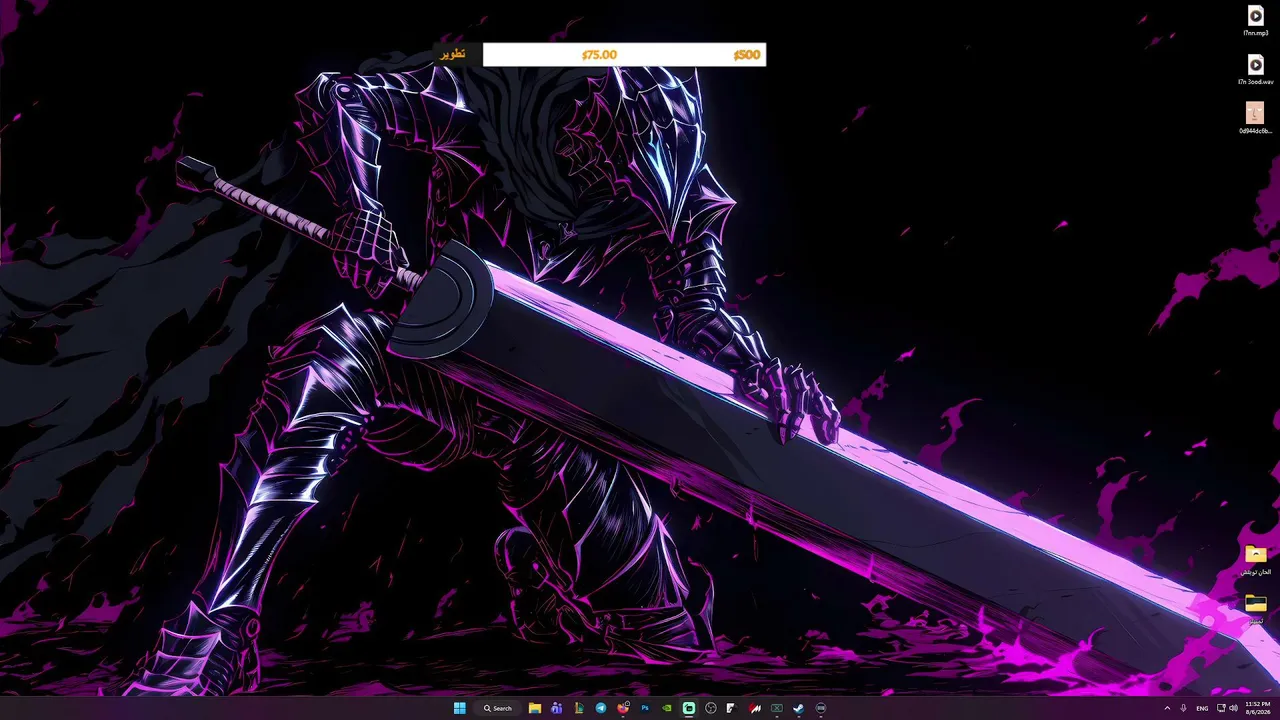This screenshot has width=1280, height=720.
Task: Select the l7n 3ood.wav desktop file
Action: (1255, 69)
